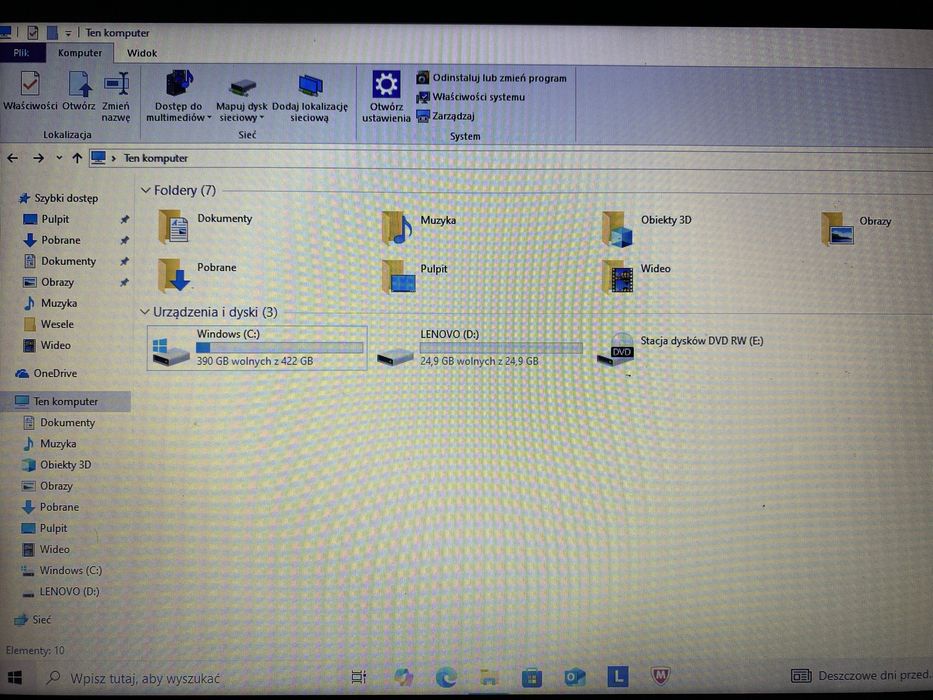Click the Otwórz ribbon icon

tap(79, 90)
